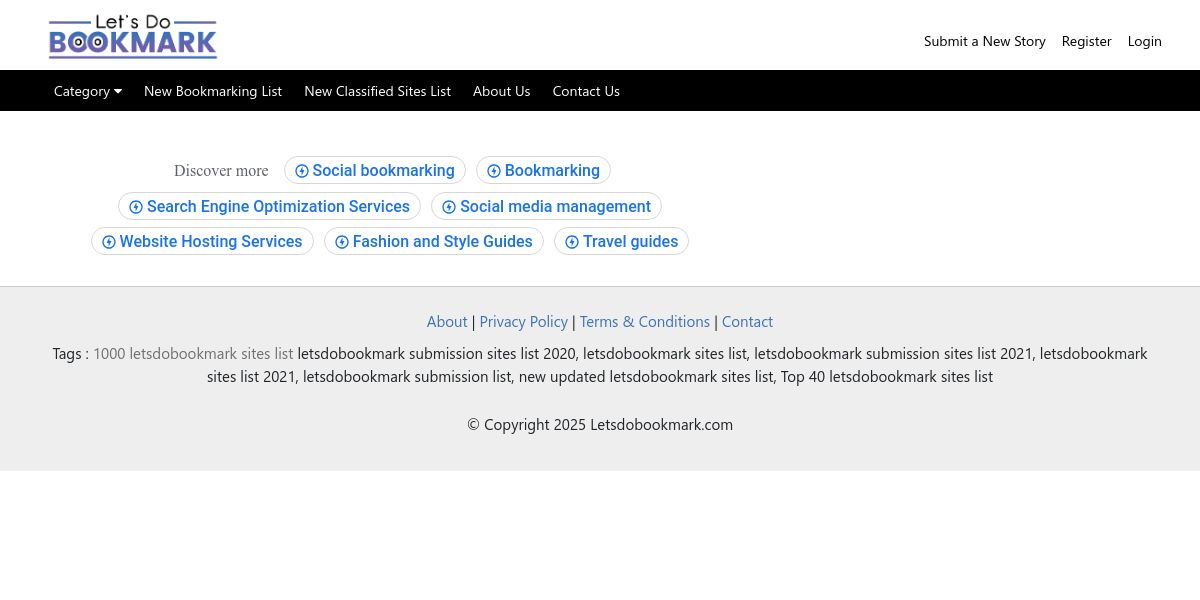Image resolution: width=1200 pixels, height=600 pixels.
Task: Open Contact Us in navigation bar
Action: (586, 91)
